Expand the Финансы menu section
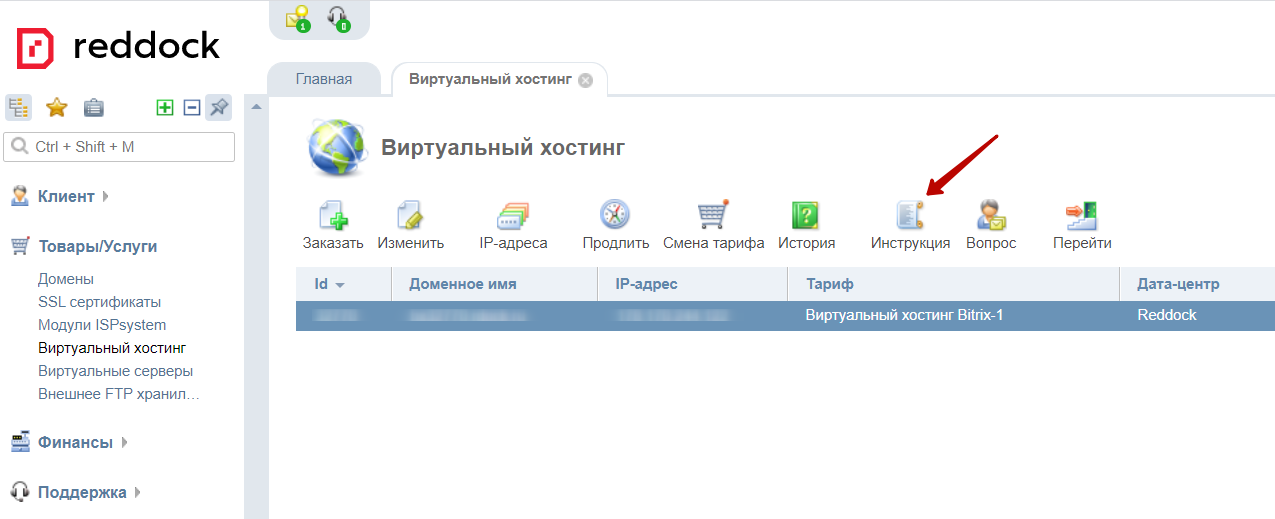The width and height of the screenshot is (1275, 519). (x=75, y=442)
